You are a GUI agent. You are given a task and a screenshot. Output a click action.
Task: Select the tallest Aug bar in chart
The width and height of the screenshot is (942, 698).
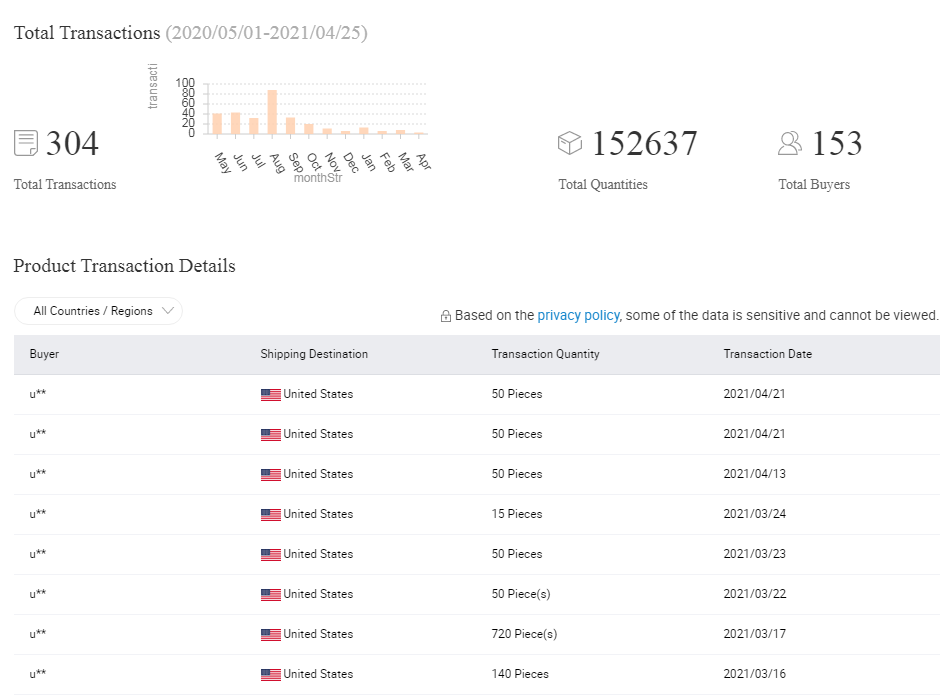tap(272, 112)
